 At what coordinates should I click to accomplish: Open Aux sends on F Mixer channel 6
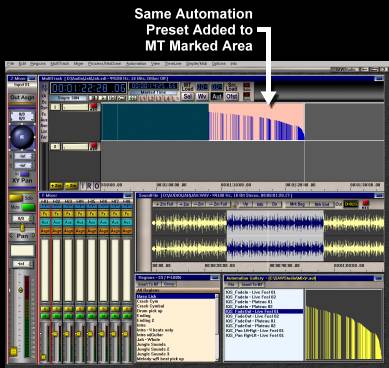coord(103,222)
